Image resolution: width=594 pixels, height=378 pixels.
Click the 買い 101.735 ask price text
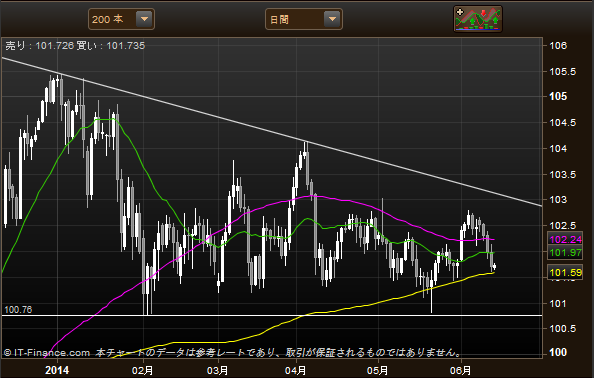pos(111,46)
